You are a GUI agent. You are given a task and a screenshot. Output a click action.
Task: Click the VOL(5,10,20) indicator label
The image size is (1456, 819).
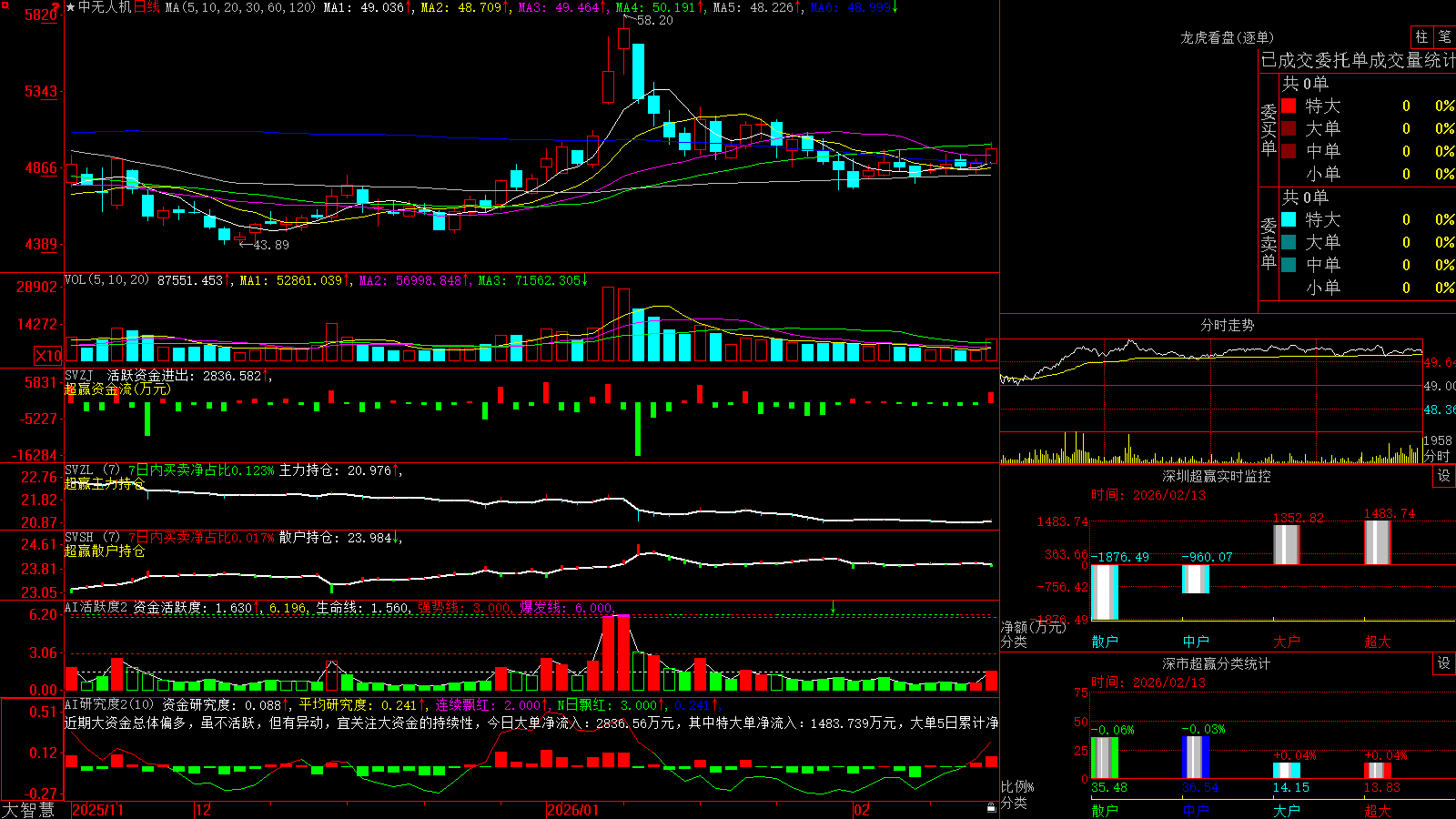point(106,280)
